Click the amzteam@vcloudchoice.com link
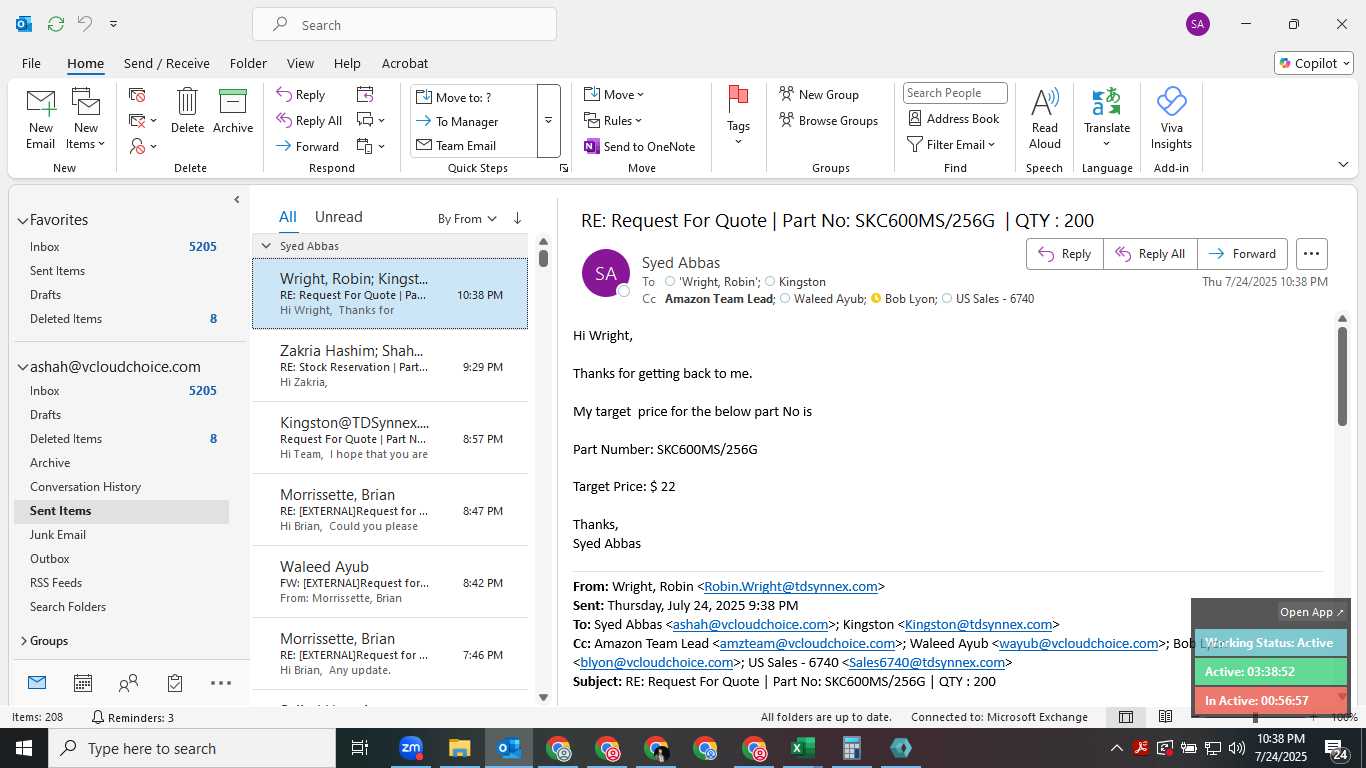 click(806, 644)
